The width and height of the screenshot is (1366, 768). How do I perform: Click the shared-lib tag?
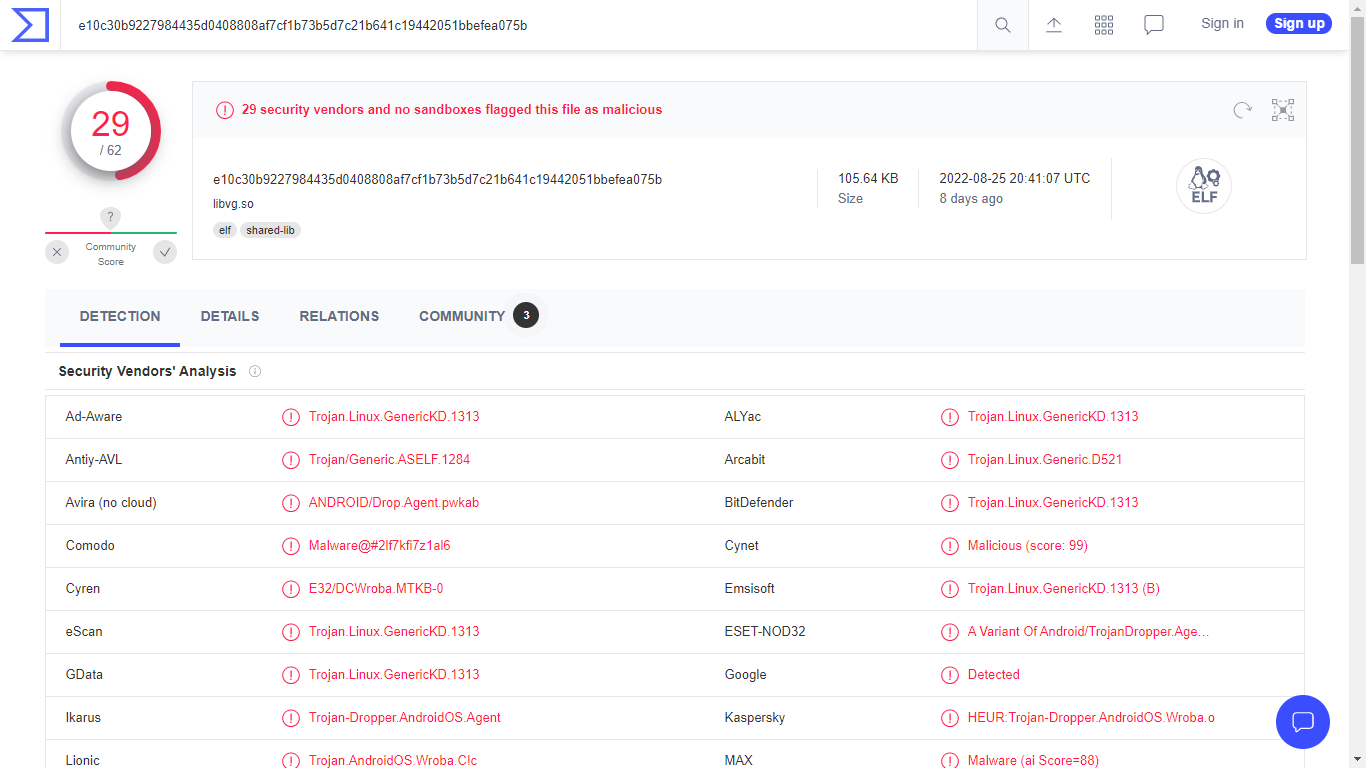click(x=270, y=230)
